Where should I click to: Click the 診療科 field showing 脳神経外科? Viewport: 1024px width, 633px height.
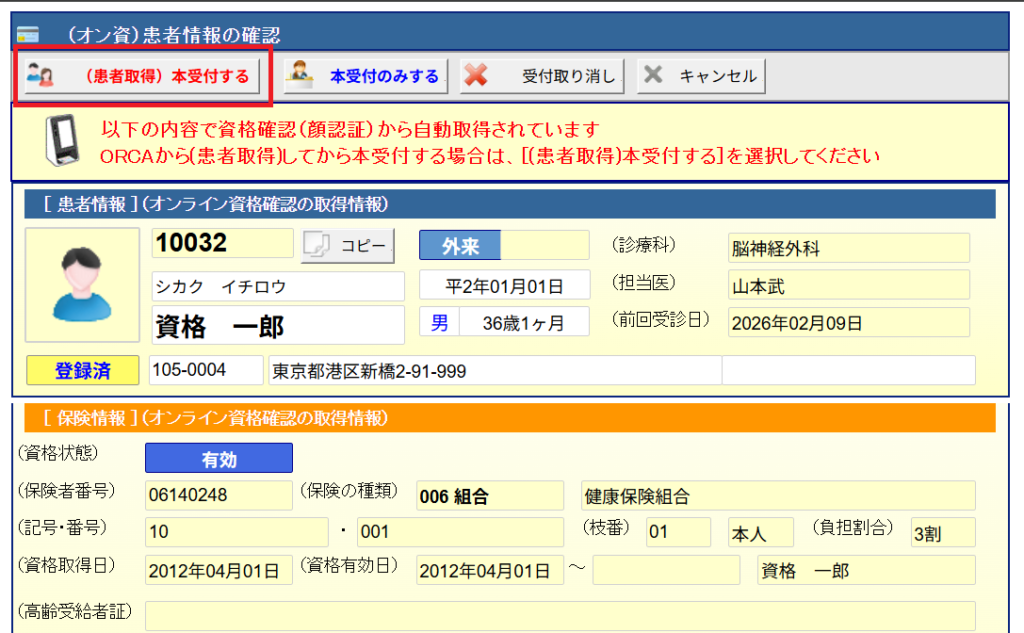(x=848, y=248)
